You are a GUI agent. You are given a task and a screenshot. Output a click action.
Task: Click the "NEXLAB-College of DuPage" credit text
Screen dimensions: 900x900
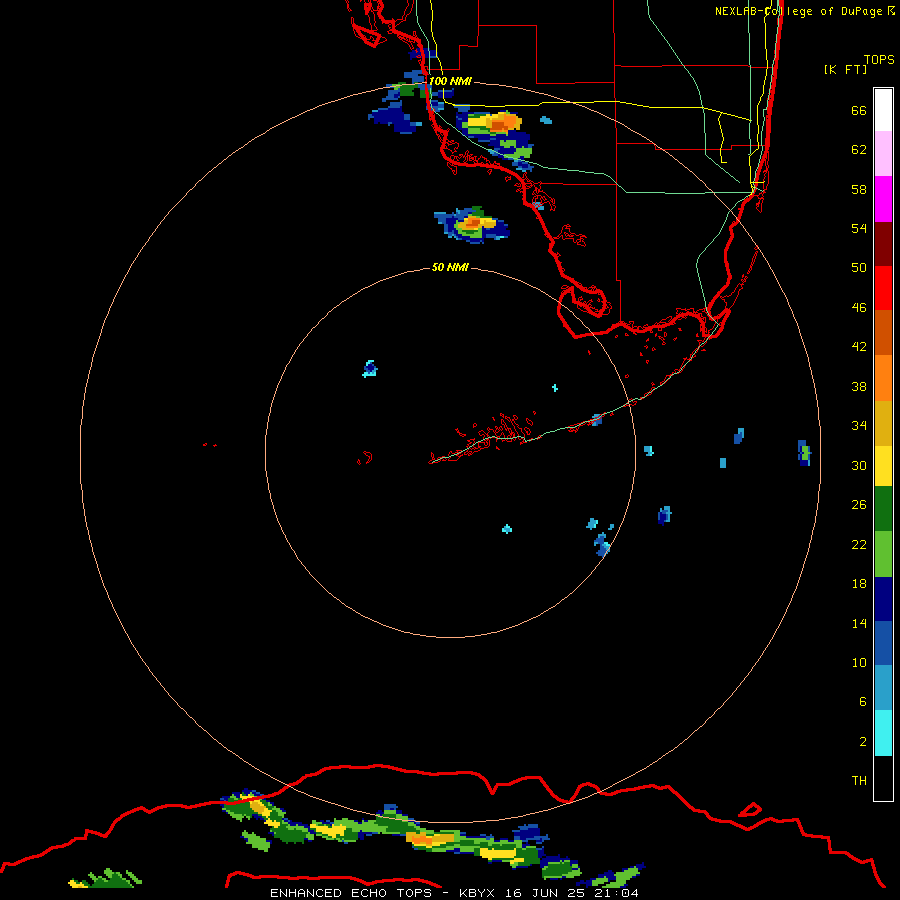pyautogui.click(x=800, y=11)
